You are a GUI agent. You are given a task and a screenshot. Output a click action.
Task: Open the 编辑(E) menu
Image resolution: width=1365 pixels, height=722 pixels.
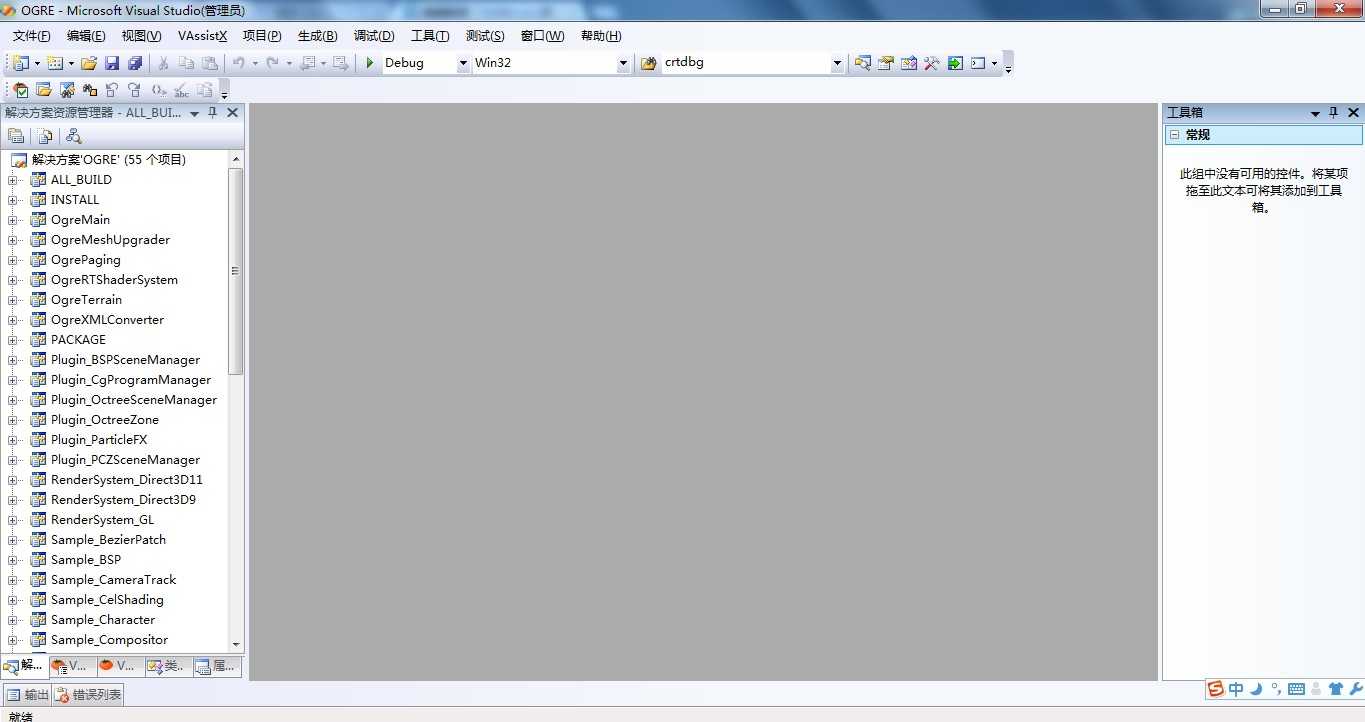pos(86,36)
